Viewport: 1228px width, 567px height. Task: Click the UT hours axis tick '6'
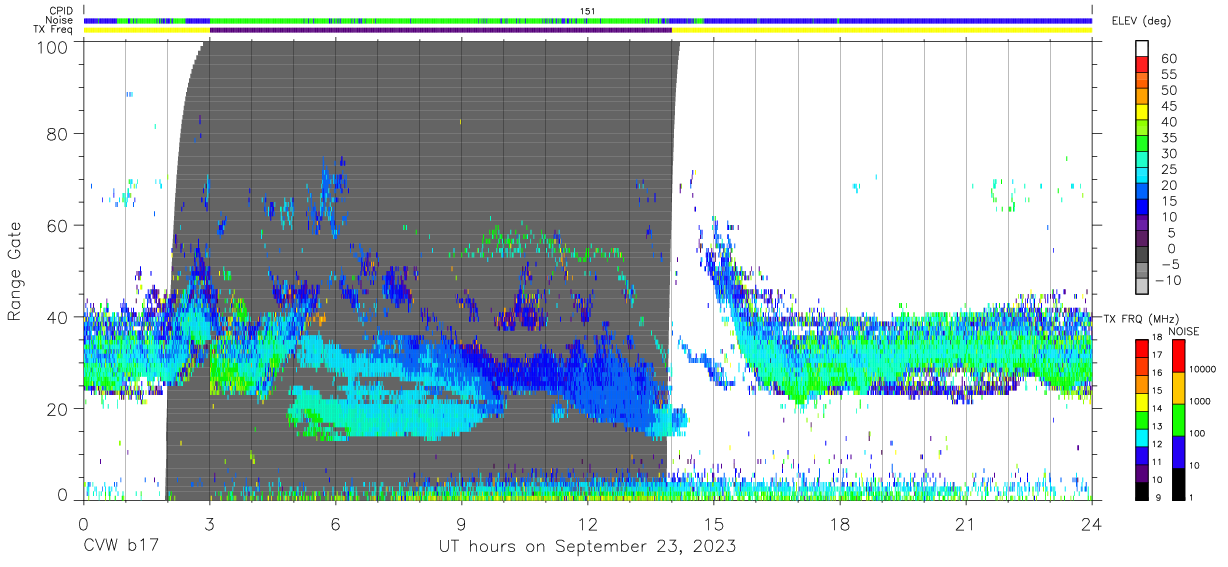tap(335, 523)
